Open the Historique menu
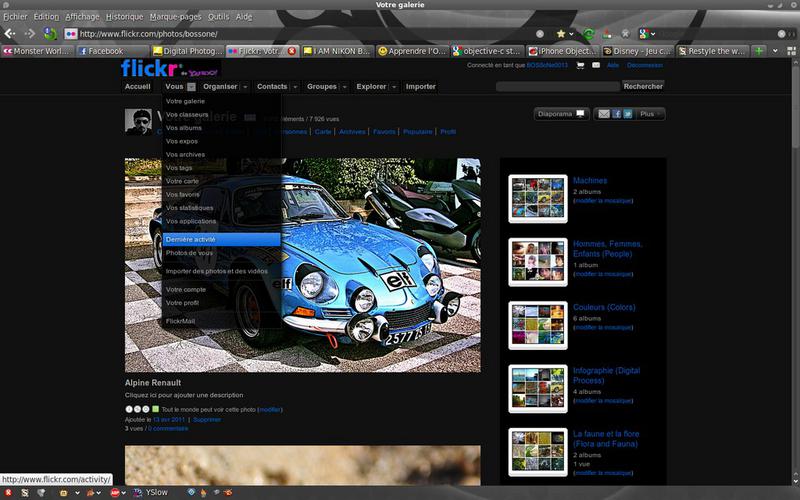The image size is (800, 500). [124, 17]
